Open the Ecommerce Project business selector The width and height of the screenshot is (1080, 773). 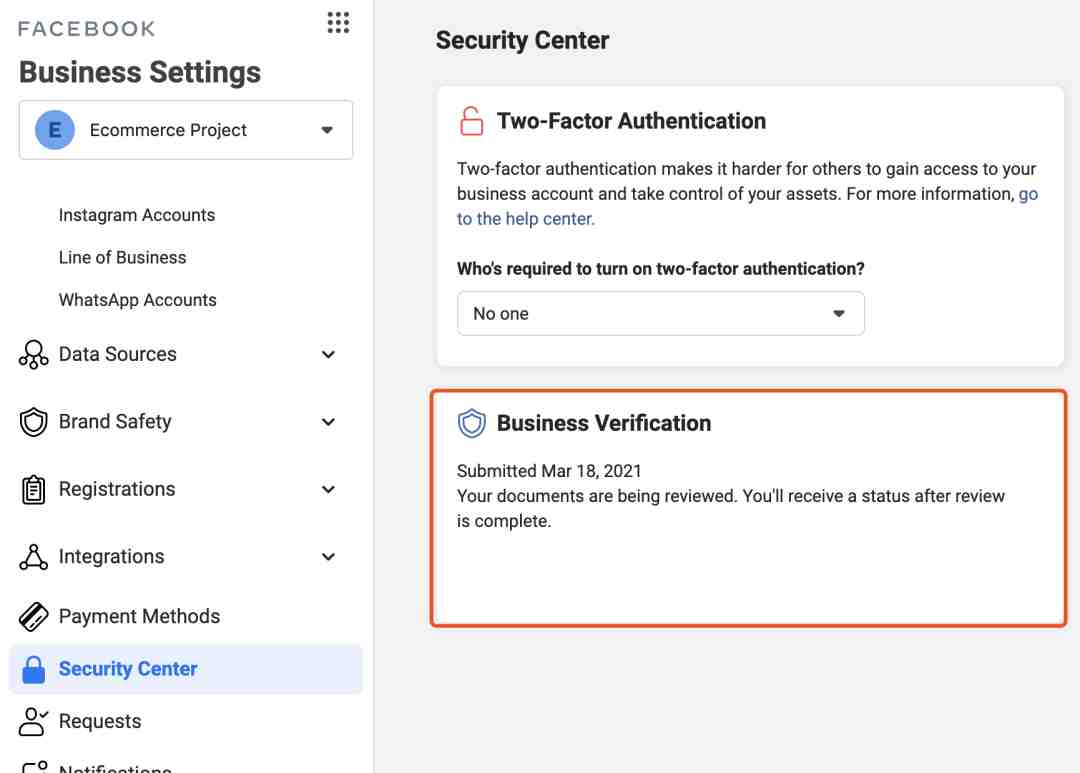186,130
